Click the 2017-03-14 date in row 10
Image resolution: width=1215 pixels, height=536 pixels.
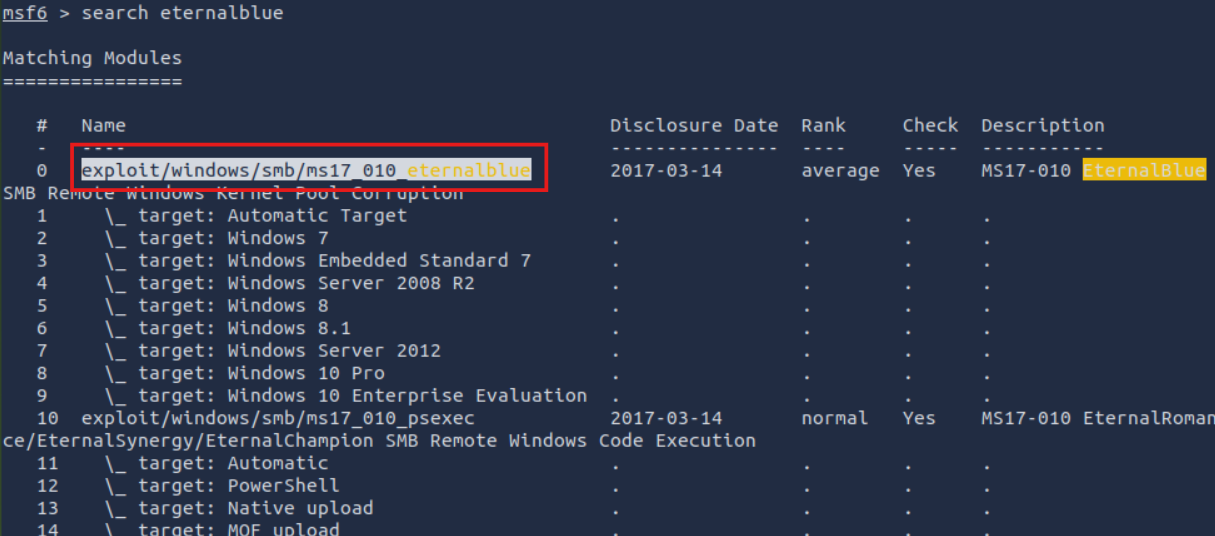(666, 418)
